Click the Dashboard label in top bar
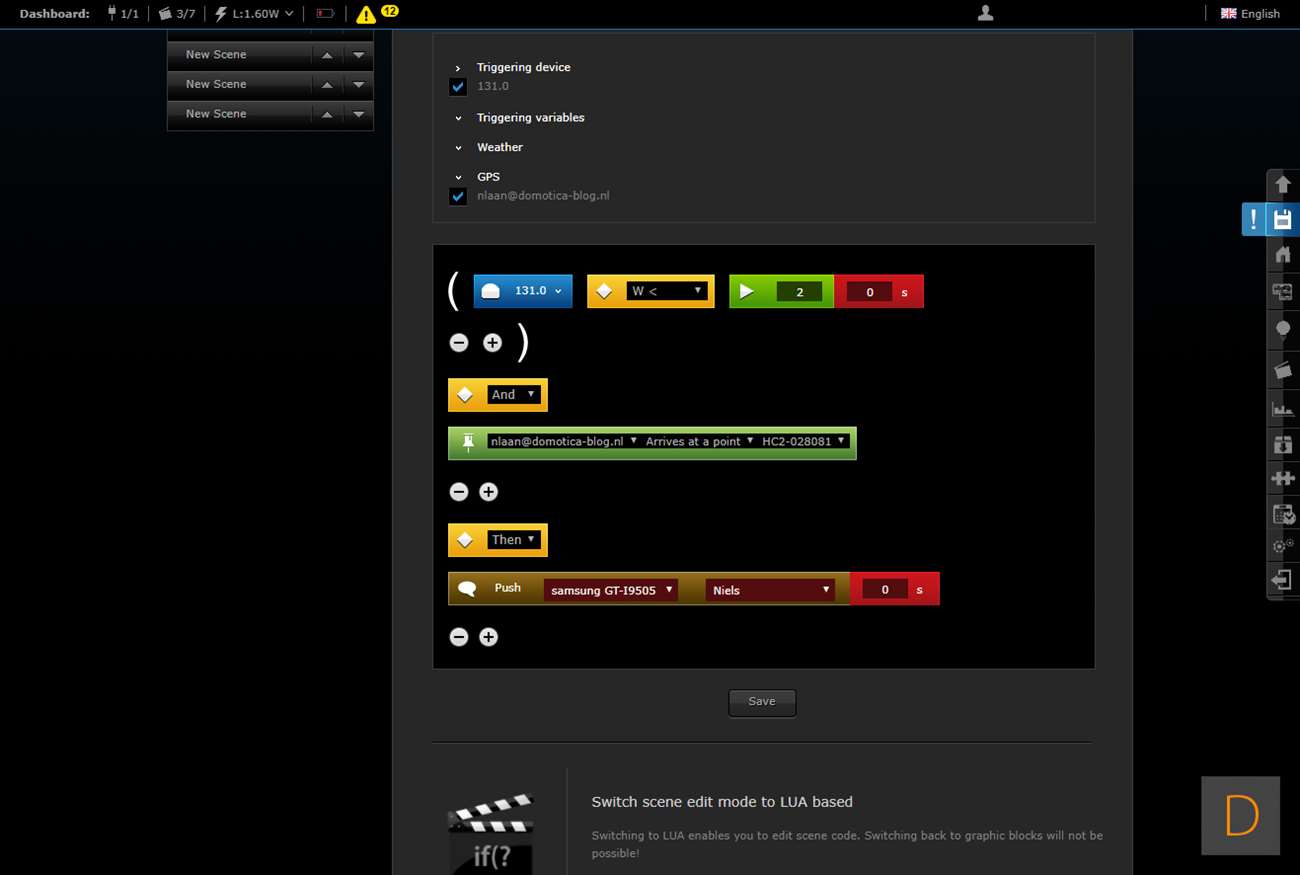This screenshot has width=1300, height=875. click(x=55, y=14)
